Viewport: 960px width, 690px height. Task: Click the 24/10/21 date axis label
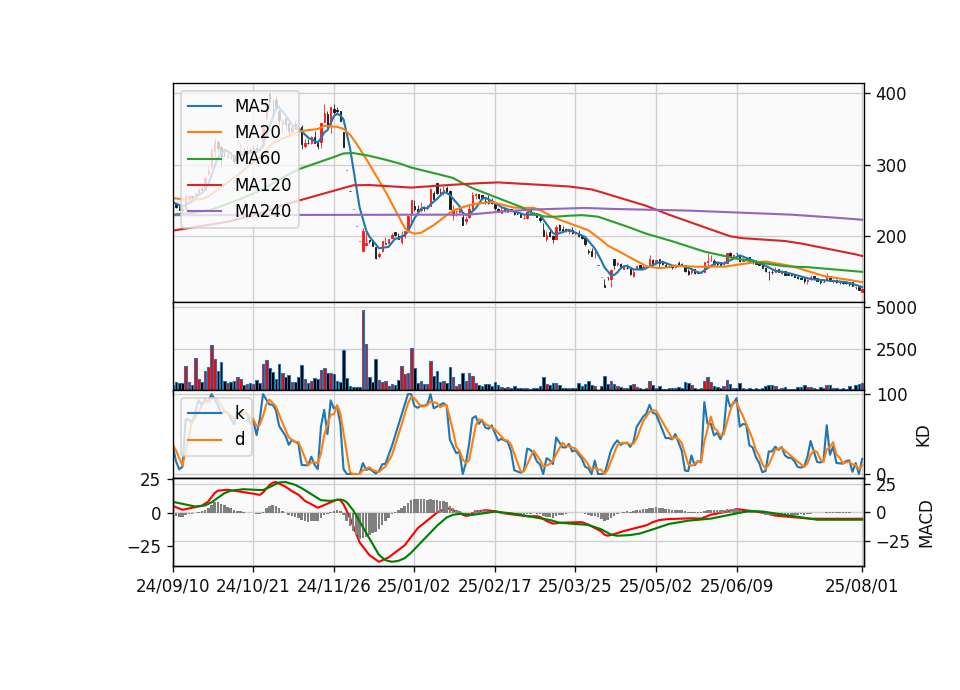click(x=253, y=586)
